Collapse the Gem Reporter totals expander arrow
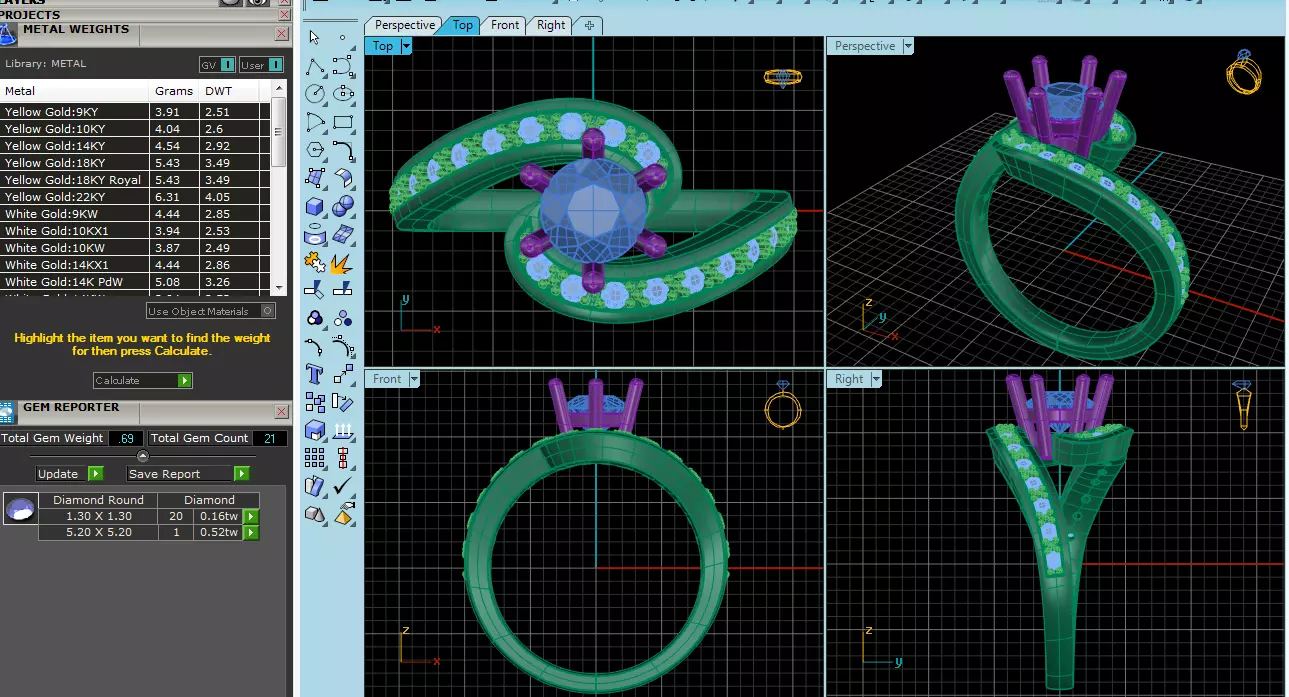This screenshot has height=697, width=1289. (142, 456)
